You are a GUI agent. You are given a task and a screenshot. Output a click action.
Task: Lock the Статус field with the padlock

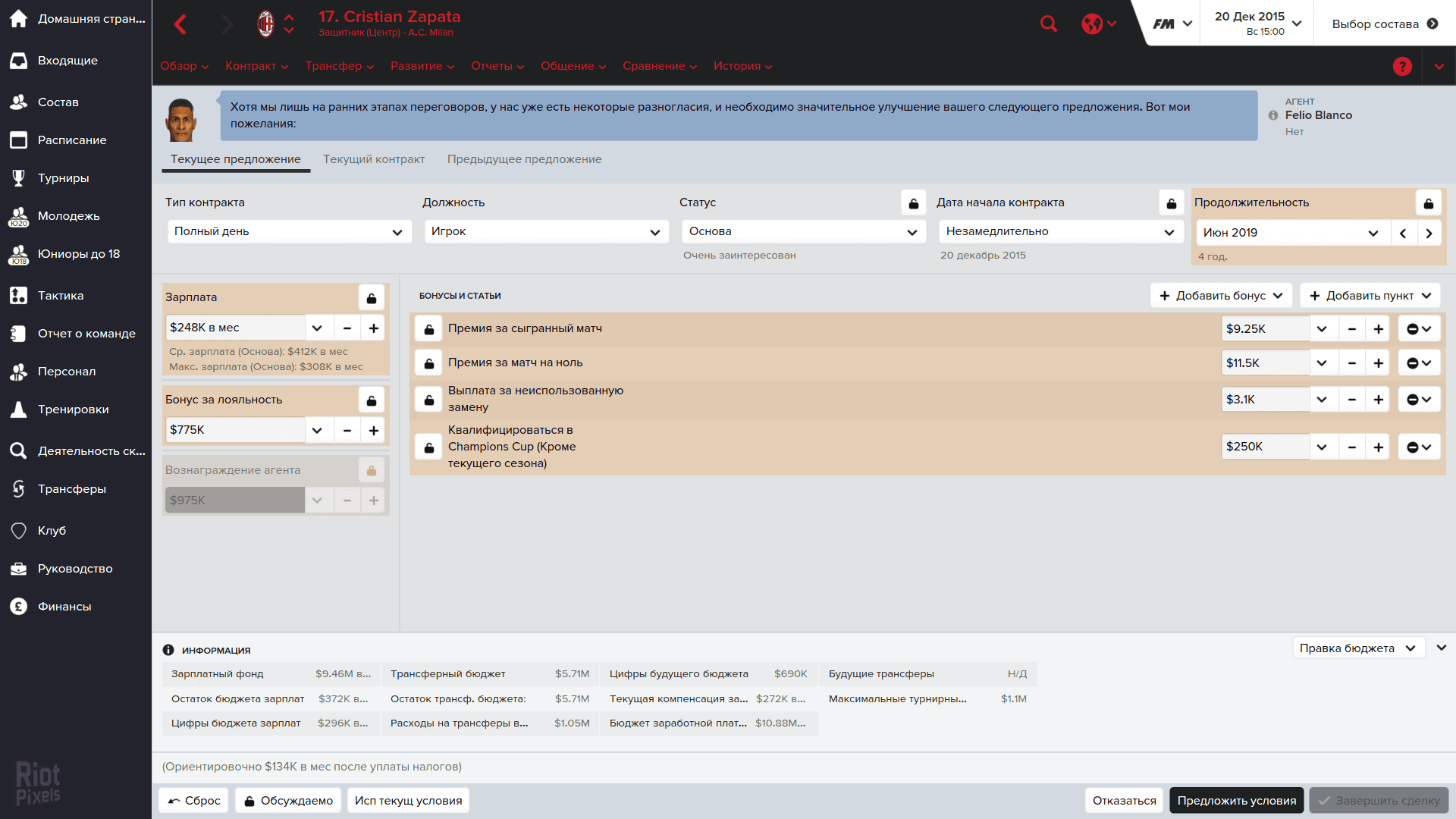(x=913, y=202)
